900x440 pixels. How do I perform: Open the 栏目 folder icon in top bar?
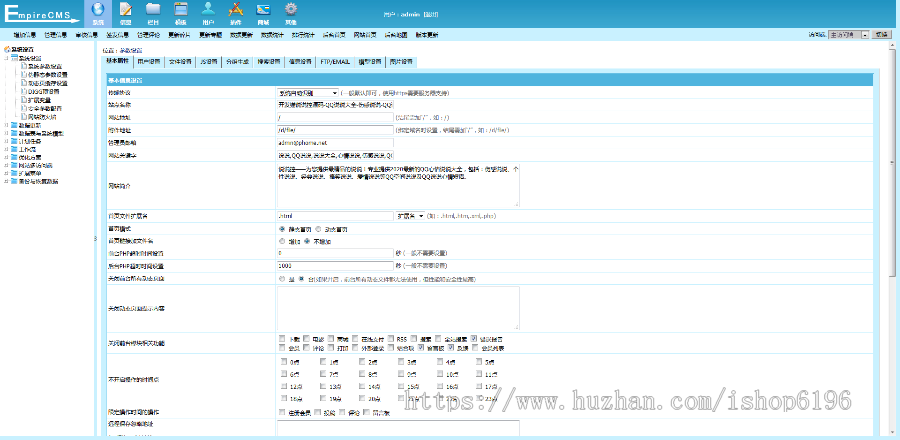click(x=153, y=9)
